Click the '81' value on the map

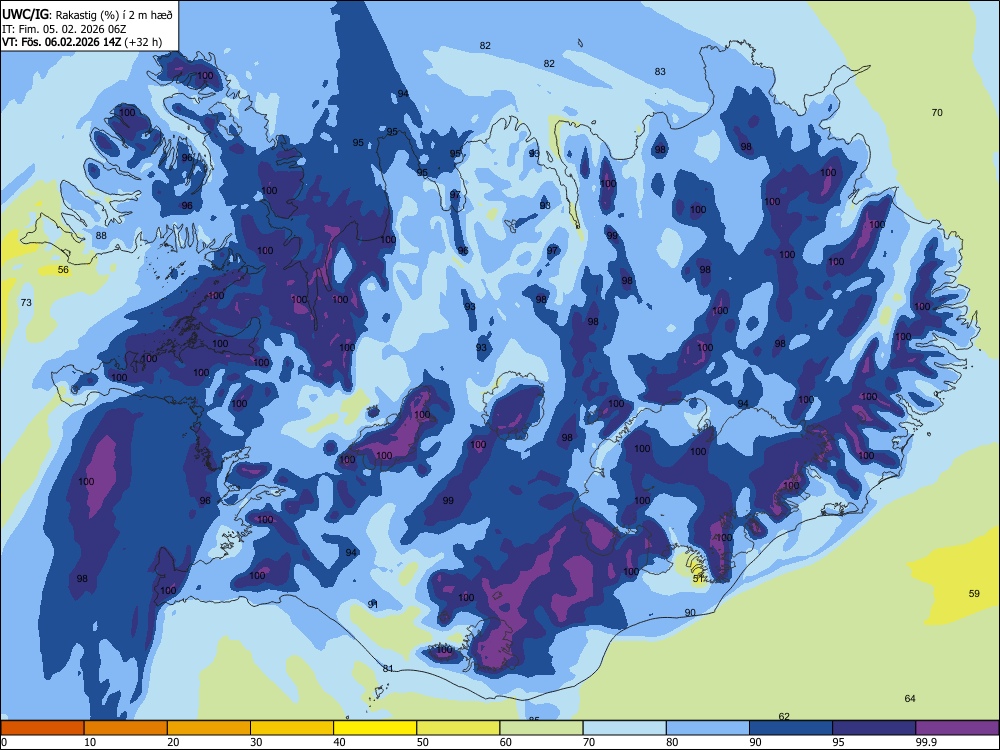[388, 668]
